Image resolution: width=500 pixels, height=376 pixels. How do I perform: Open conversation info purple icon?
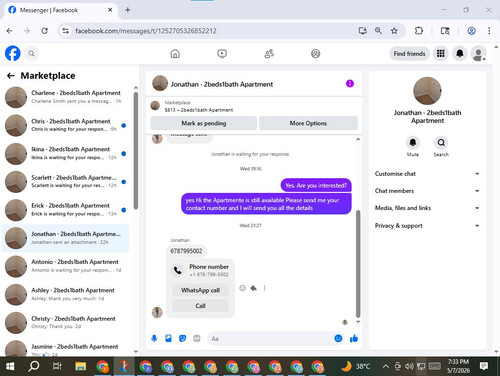[x=350, y=84]
